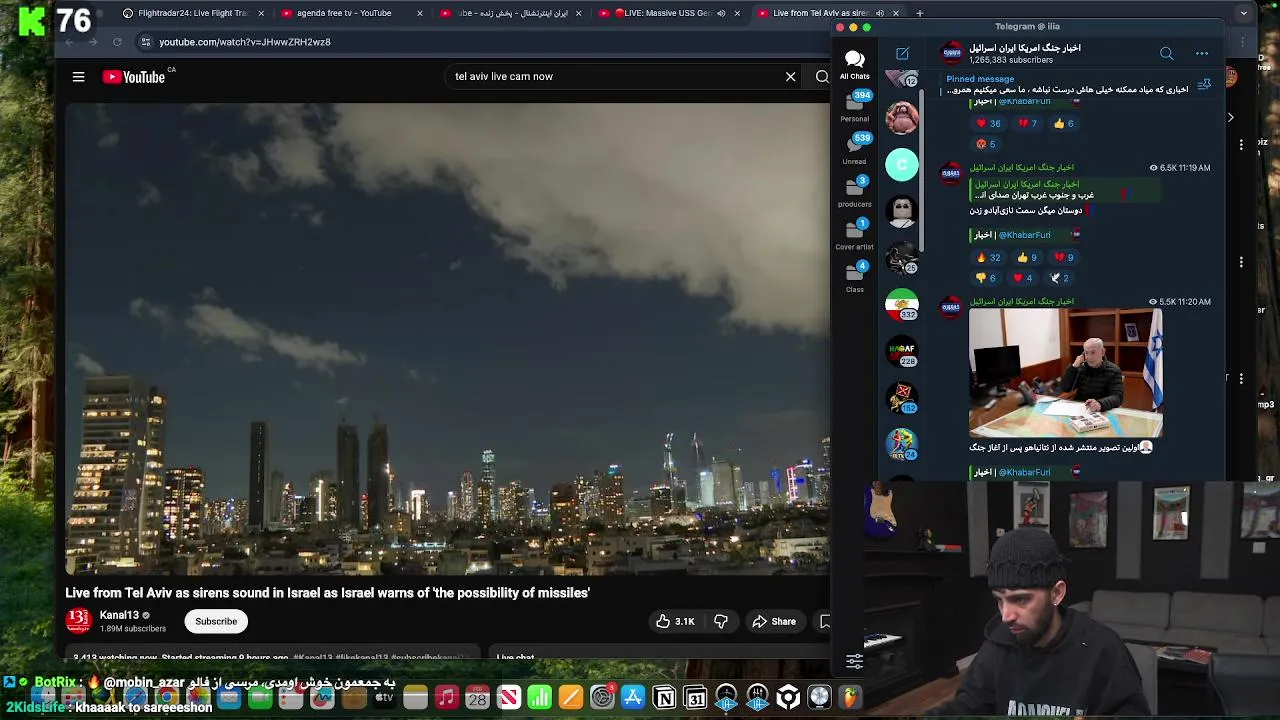Screen dimensions: 1280x720
Task: Open Calendar app showing 28 in Dock
Action: pyautogui.click(x=477, y=697)
